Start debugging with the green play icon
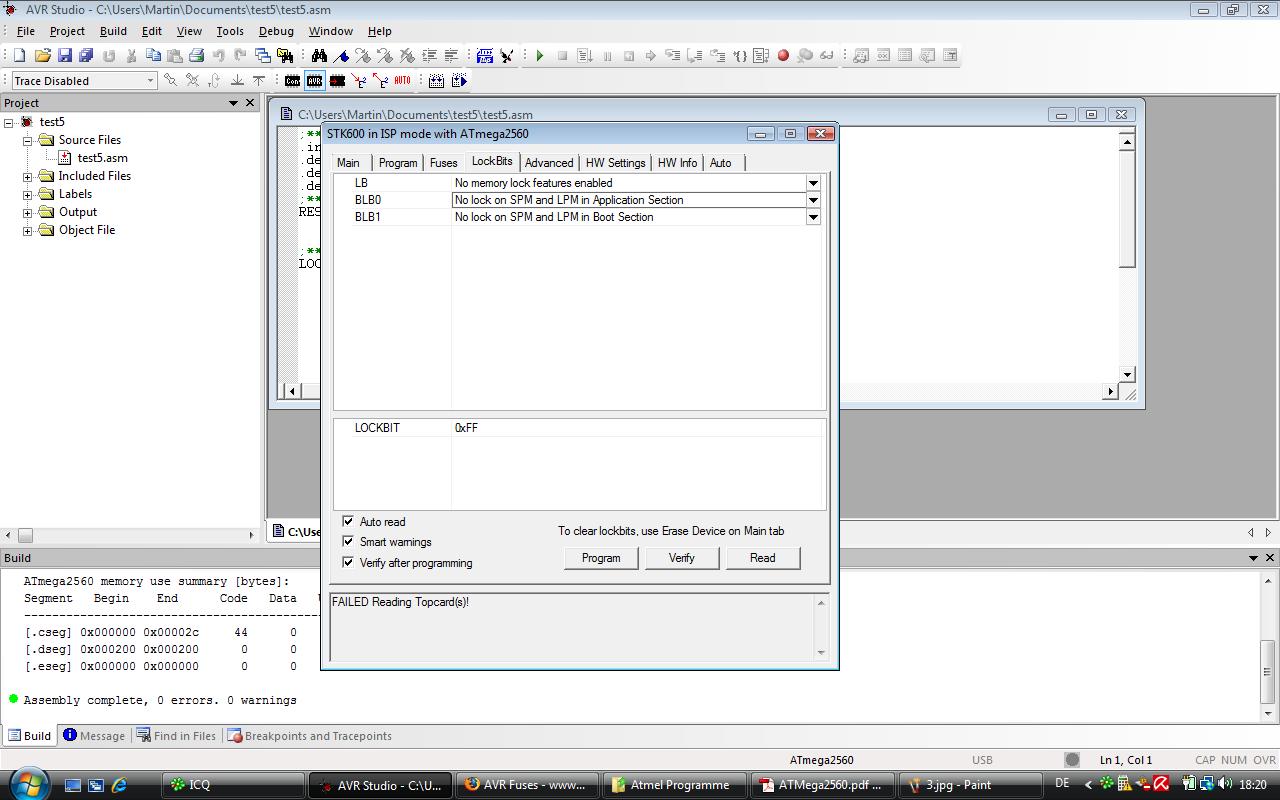 [x=540, y=56]
